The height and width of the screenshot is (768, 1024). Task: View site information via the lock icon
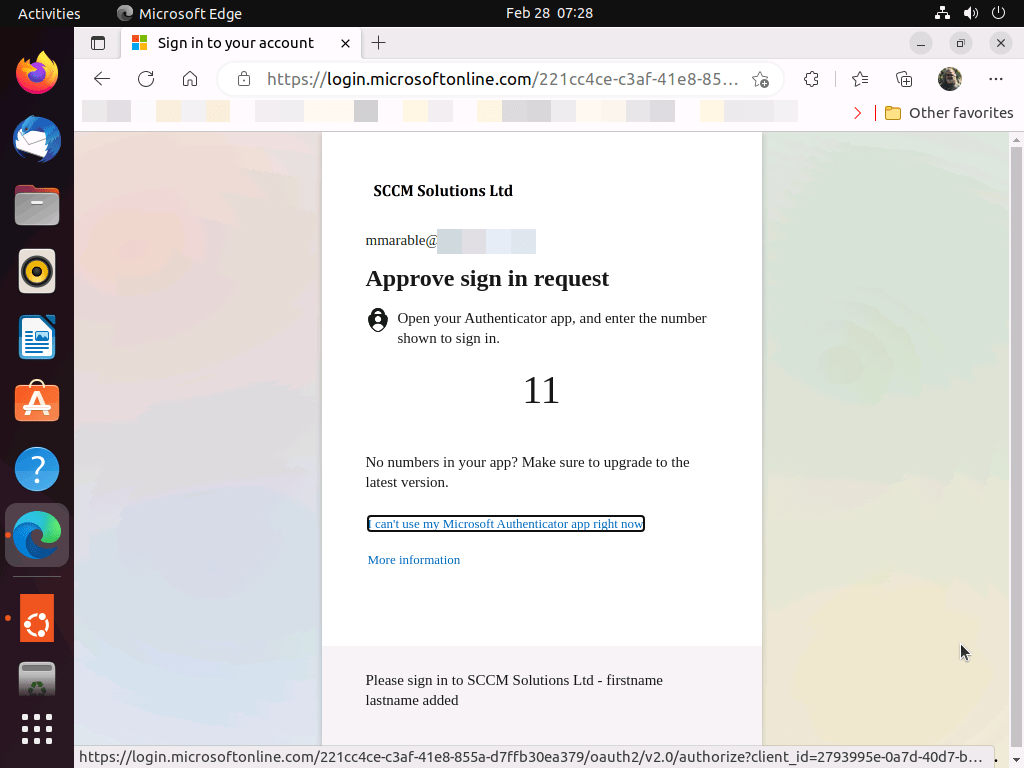241,79
